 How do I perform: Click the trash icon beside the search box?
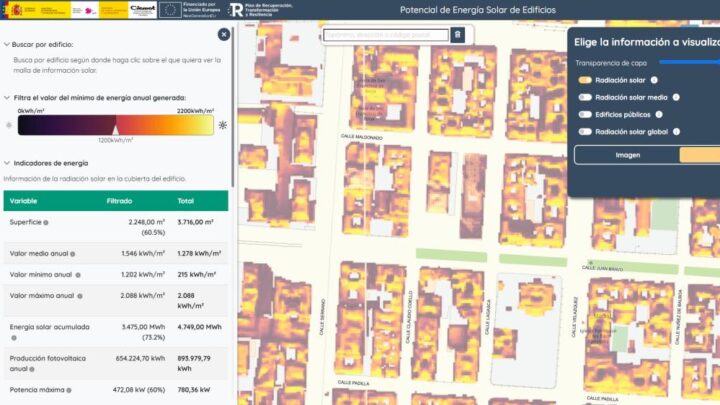pos(457,35)
